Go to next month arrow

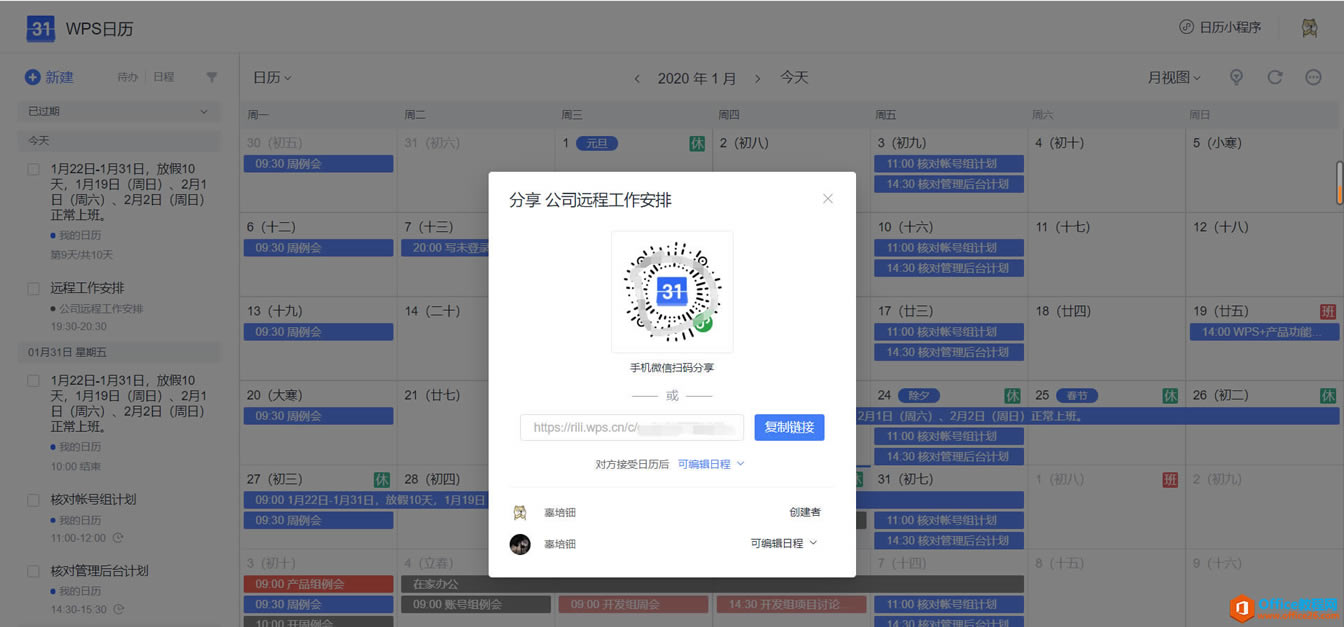(x=758, y=78)
